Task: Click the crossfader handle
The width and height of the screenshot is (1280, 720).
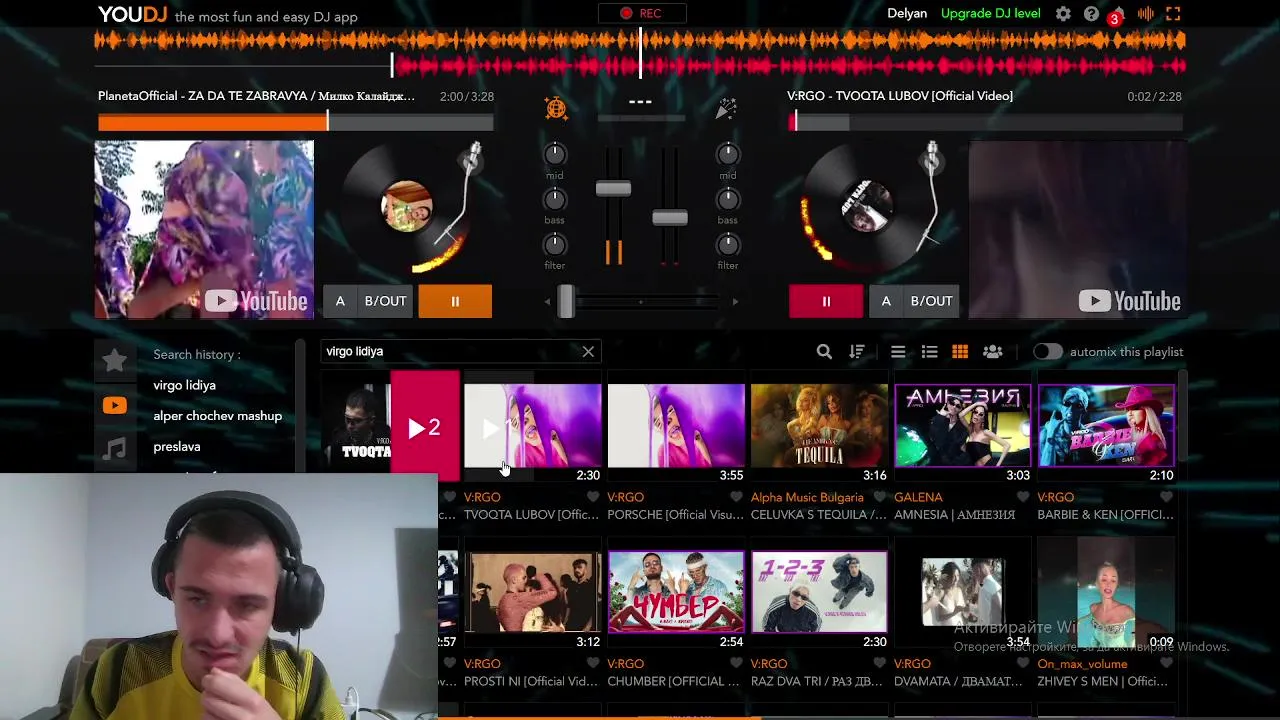Action: (x=566, y=301)
